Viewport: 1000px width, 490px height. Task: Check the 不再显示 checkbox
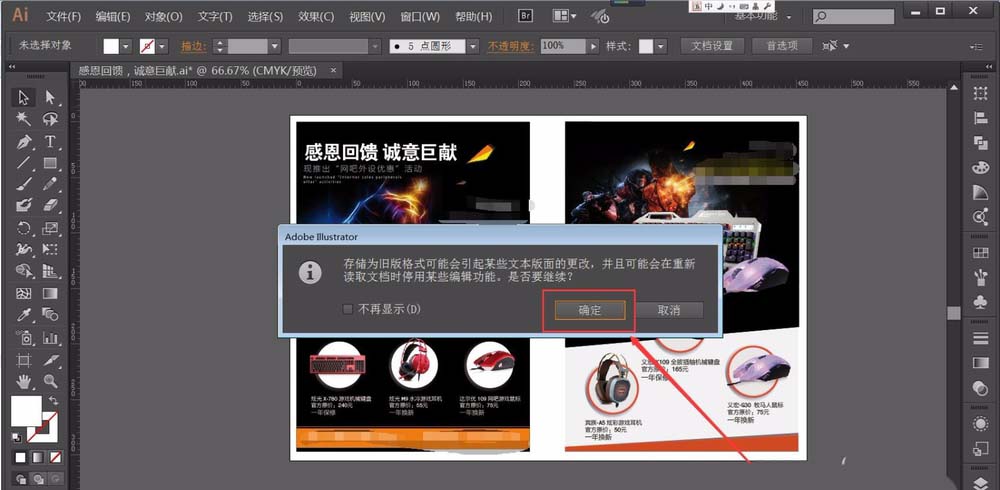point(348,309)
